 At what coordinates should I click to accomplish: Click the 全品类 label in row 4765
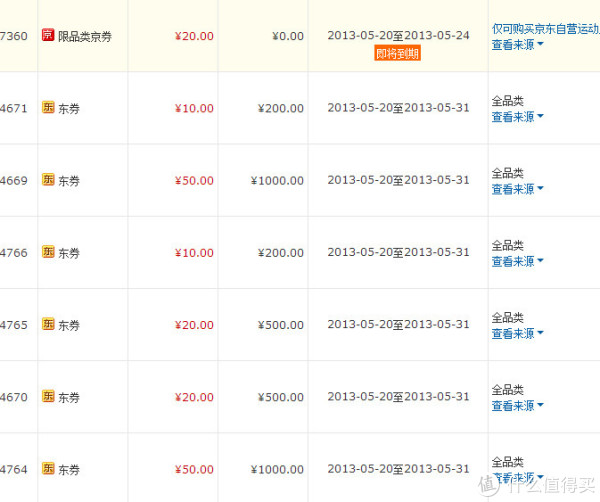[508, 318]
